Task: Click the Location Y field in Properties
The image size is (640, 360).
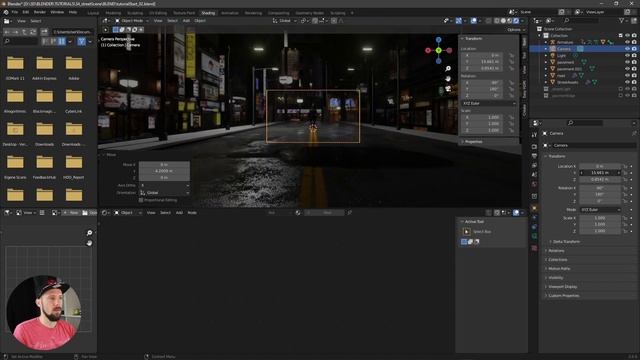Action: [x=600, y=173]
